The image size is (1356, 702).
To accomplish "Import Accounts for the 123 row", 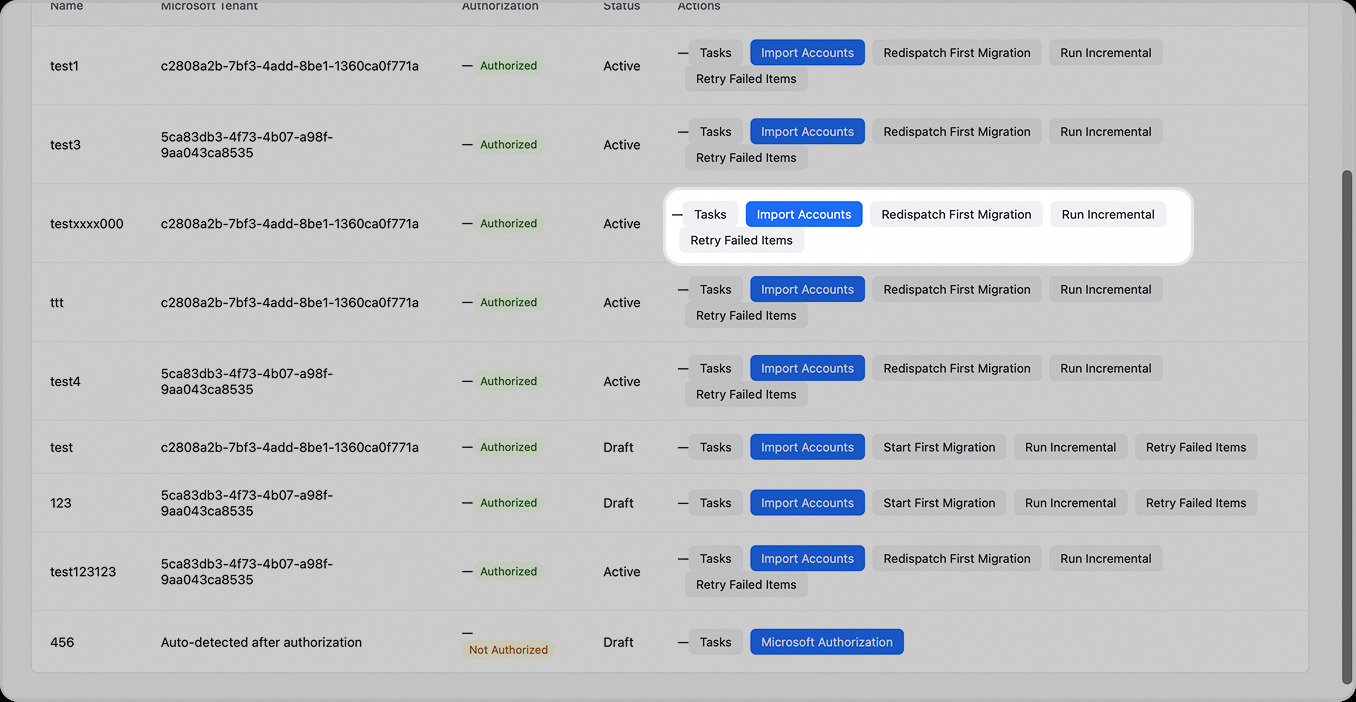I will click(807, 503).
